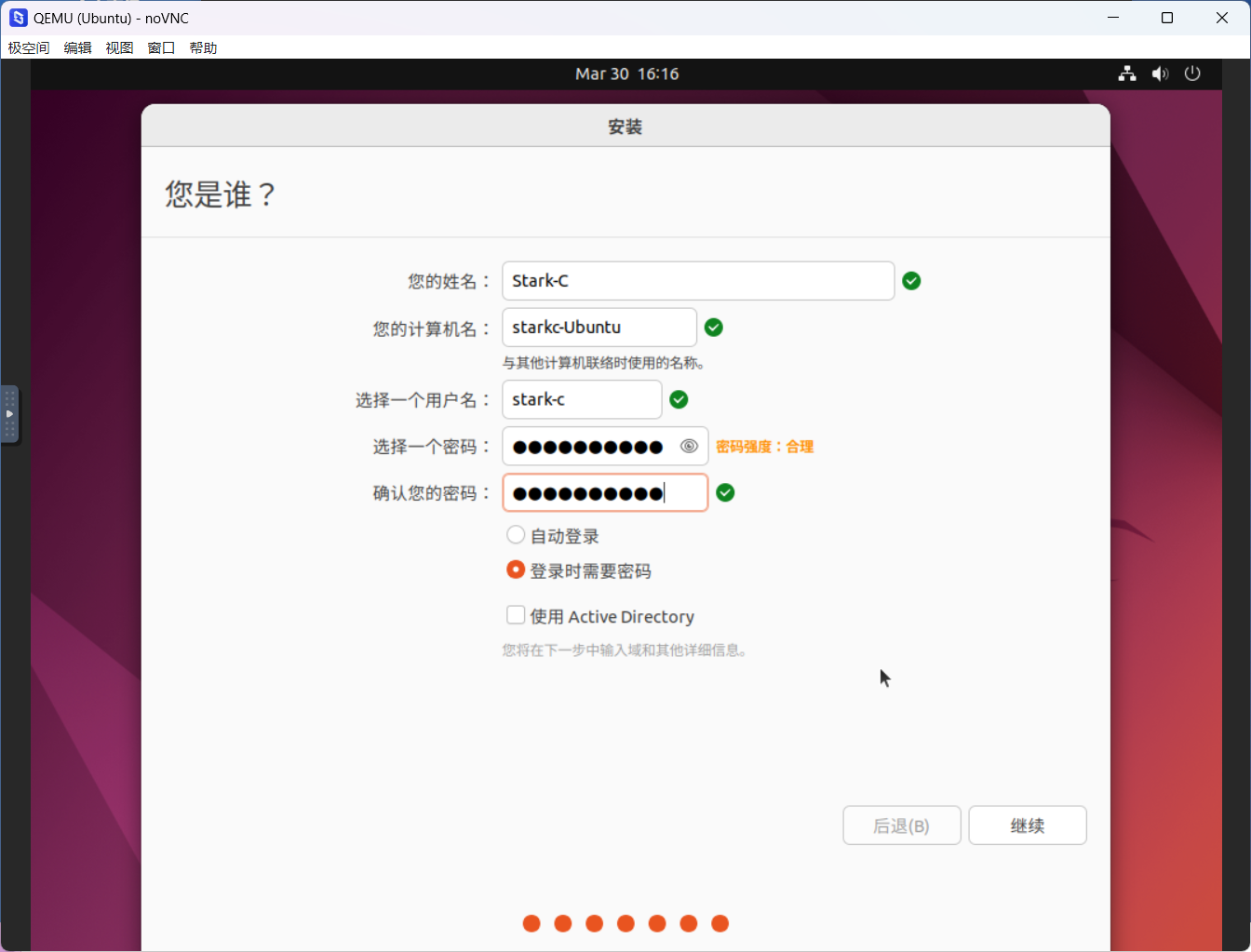The width and height of the screenshot is (1251, 952).
Task: Click the 后退(B) button
Action: click(902, 825)
